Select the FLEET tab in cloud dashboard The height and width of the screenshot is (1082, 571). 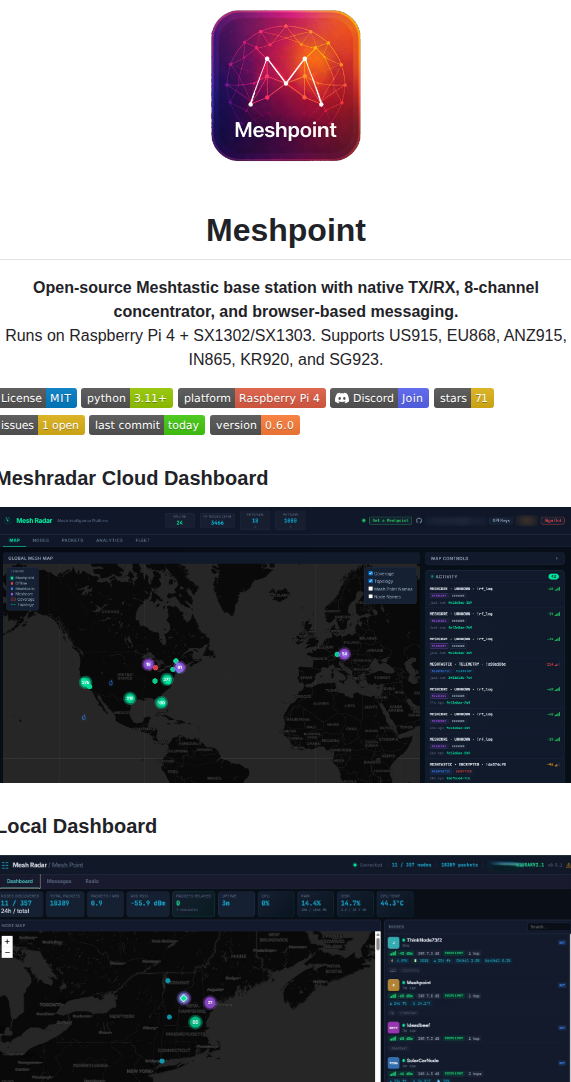[142, 540]
